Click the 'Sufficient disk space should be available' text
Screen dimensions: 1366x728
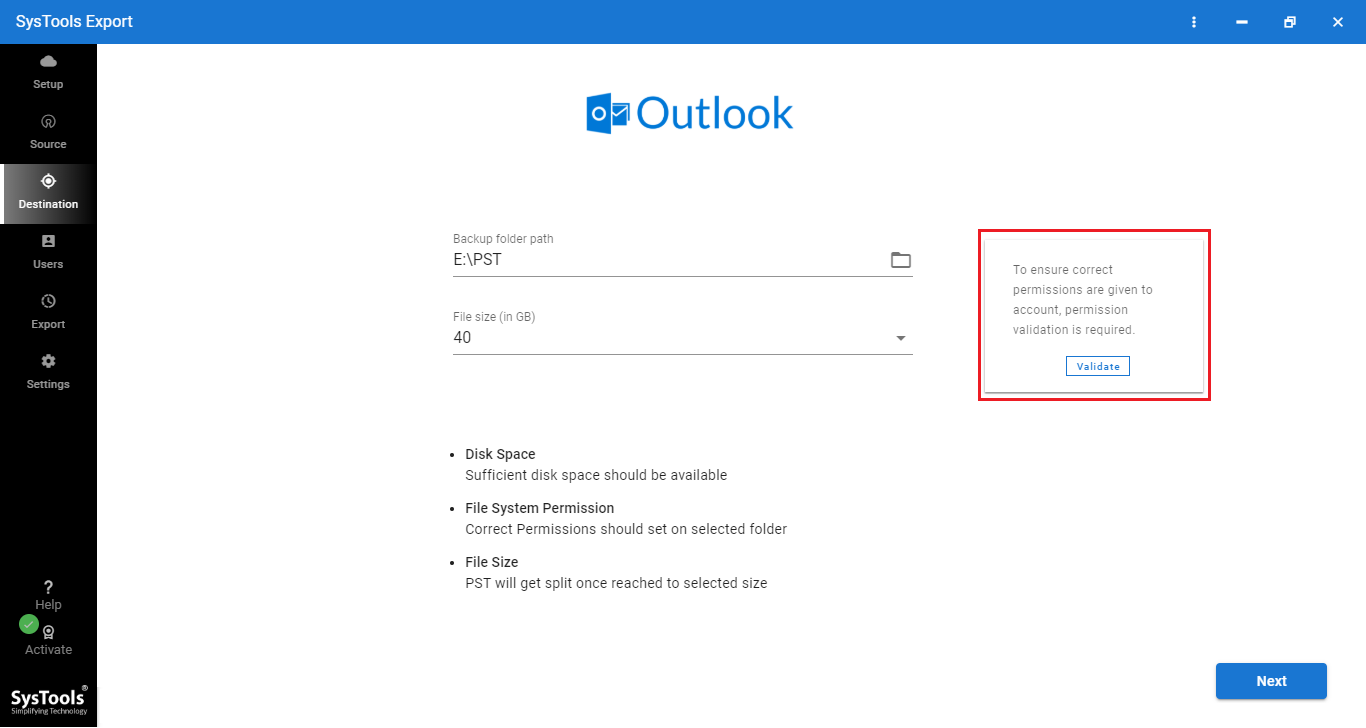click(x=596, y=475)
